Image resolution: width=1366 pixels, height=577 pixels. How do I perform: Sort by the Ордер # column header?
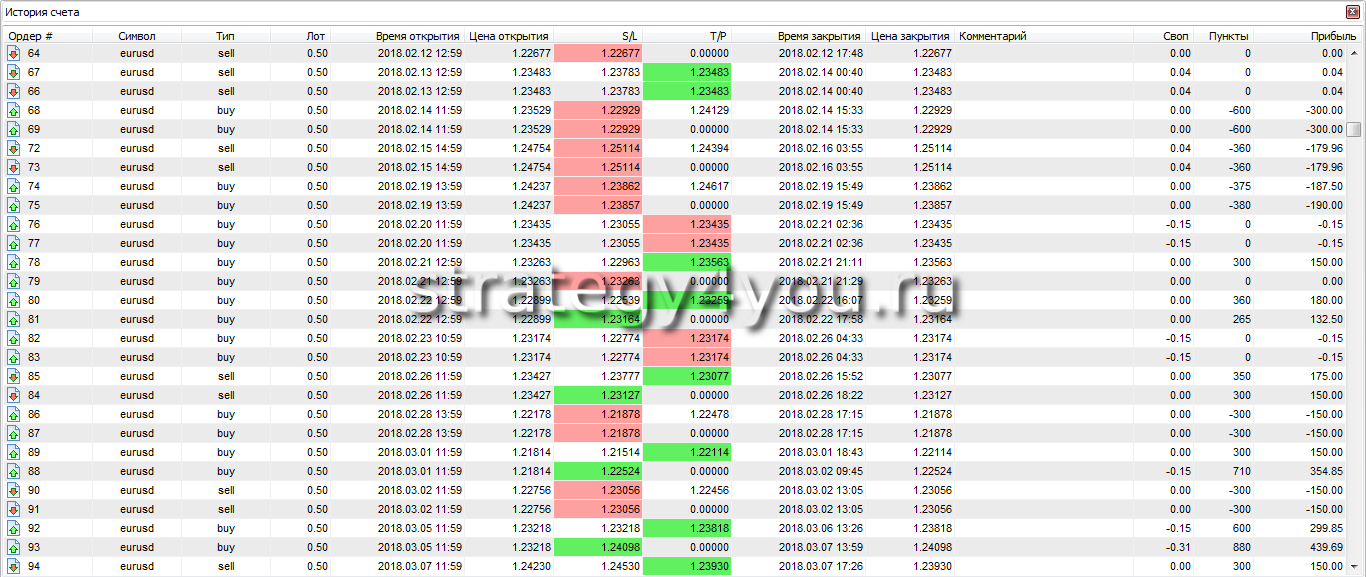tap(31, 36)
